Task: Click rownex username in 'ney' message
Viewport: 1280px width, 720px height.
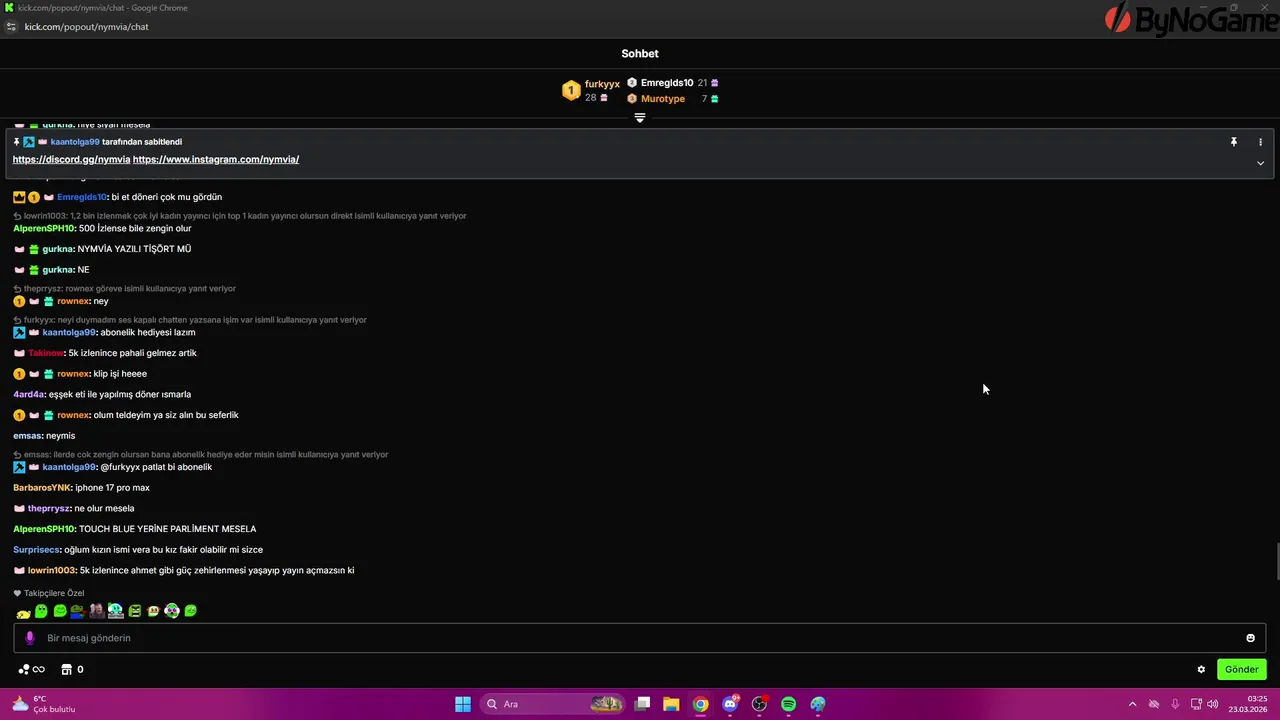Action: (x=73, y=301)
